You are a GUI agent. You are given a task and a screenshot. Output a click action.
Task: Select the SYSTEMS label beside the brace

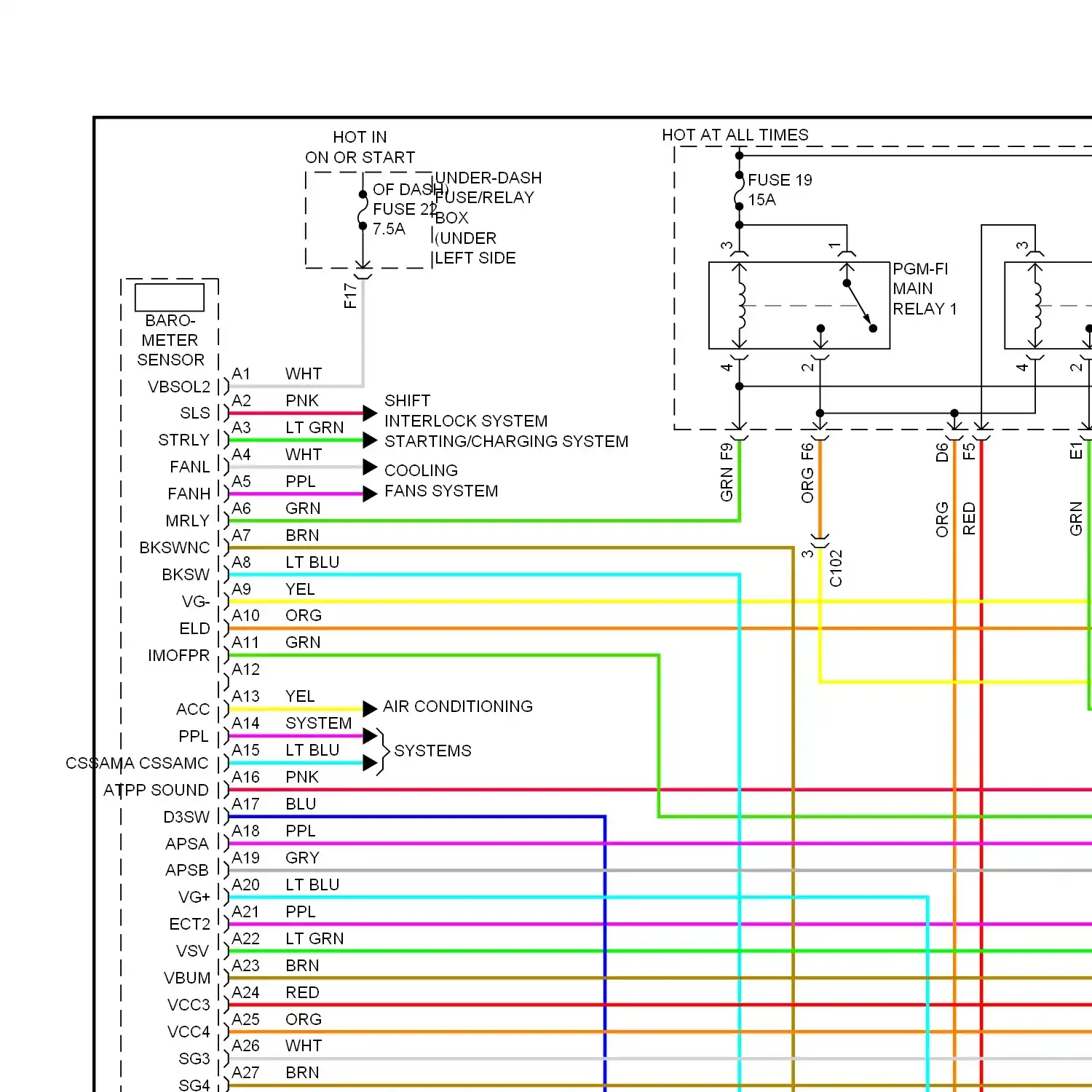coord(432,751)
